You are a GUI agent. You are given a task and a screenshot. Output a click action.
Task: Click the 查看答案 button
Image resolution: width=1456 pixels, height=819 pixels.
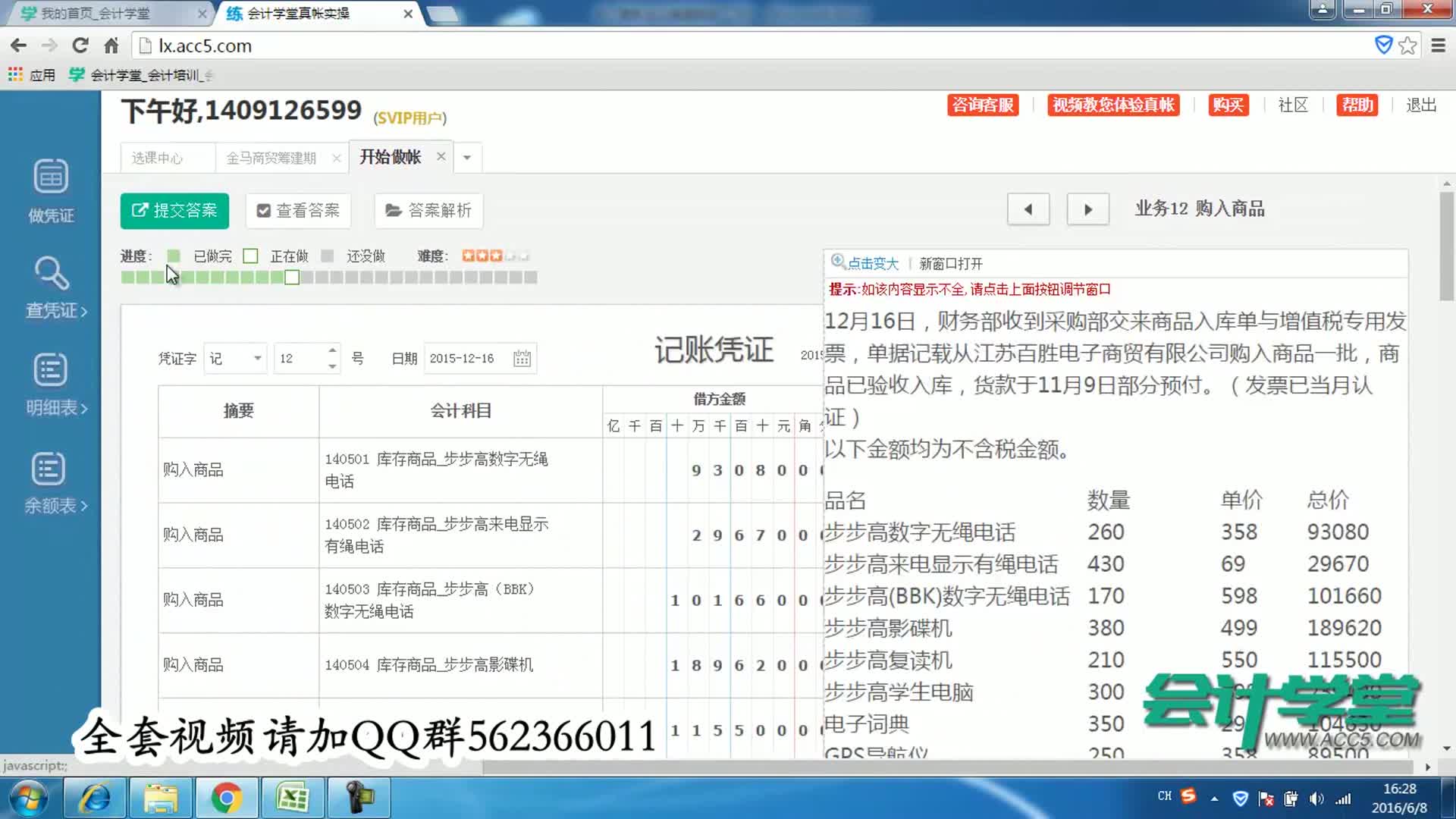(x=298, y=211)
